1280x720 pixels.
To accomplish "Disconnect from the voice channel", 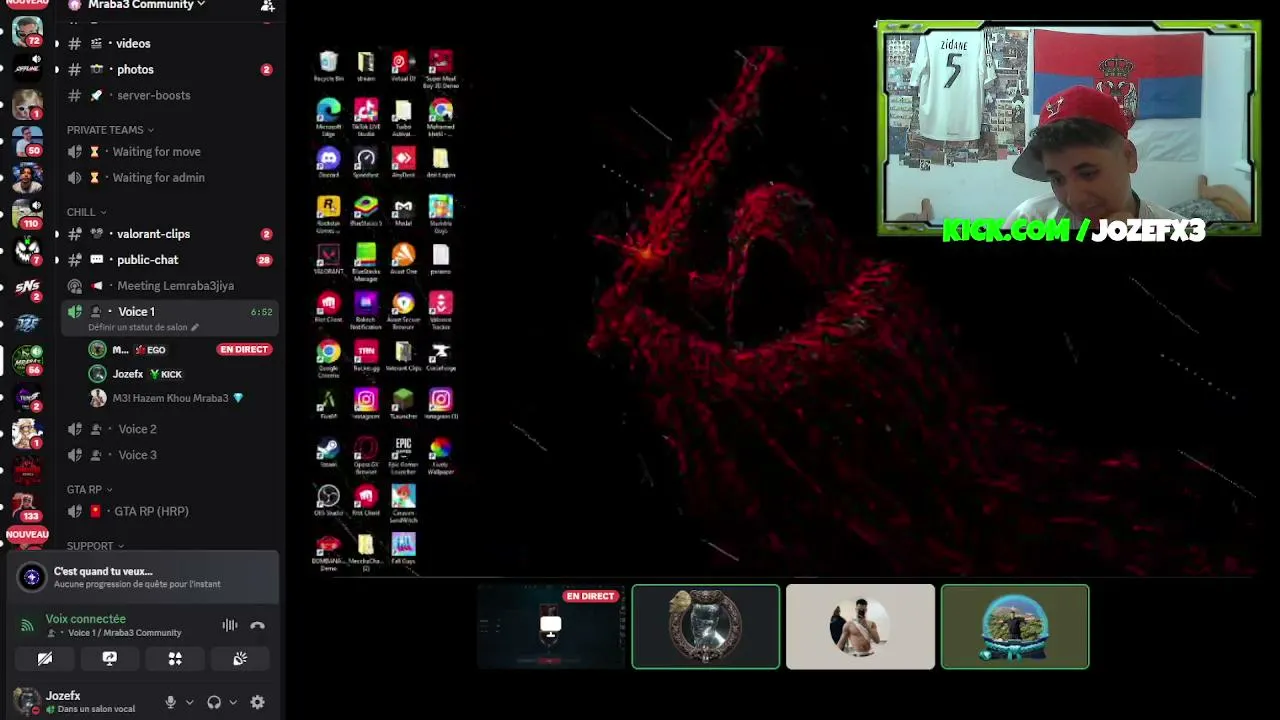I will point(257,625).
